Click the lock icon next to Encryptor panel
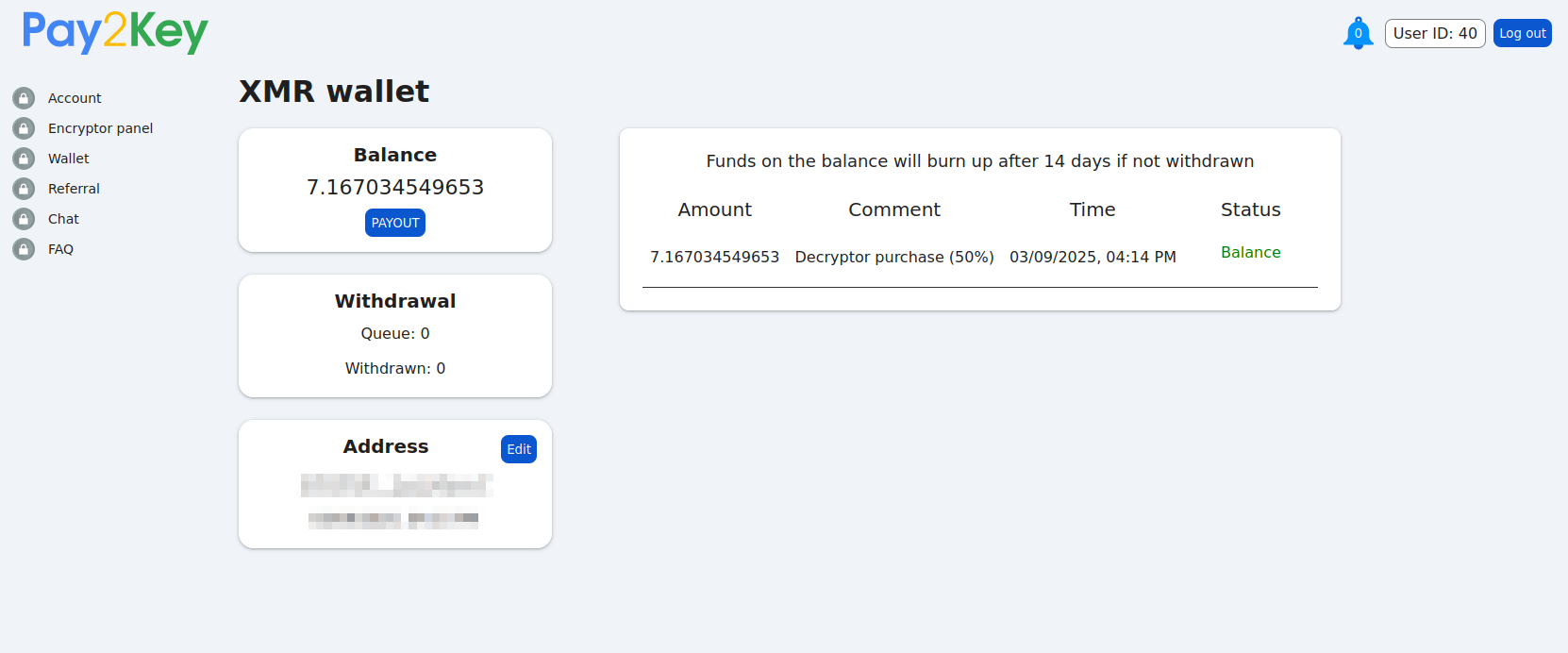This screenshot has height=653, width=1568. coord(24,128)
